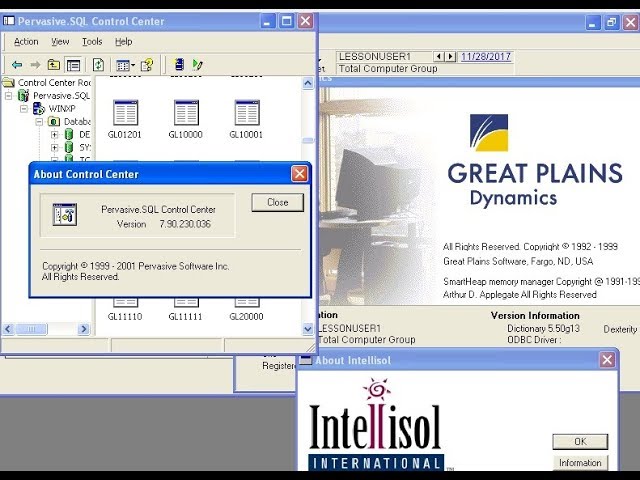
Task: Click the tree pane horizontal scrollbar thumb
Action: tap(31, 329)
